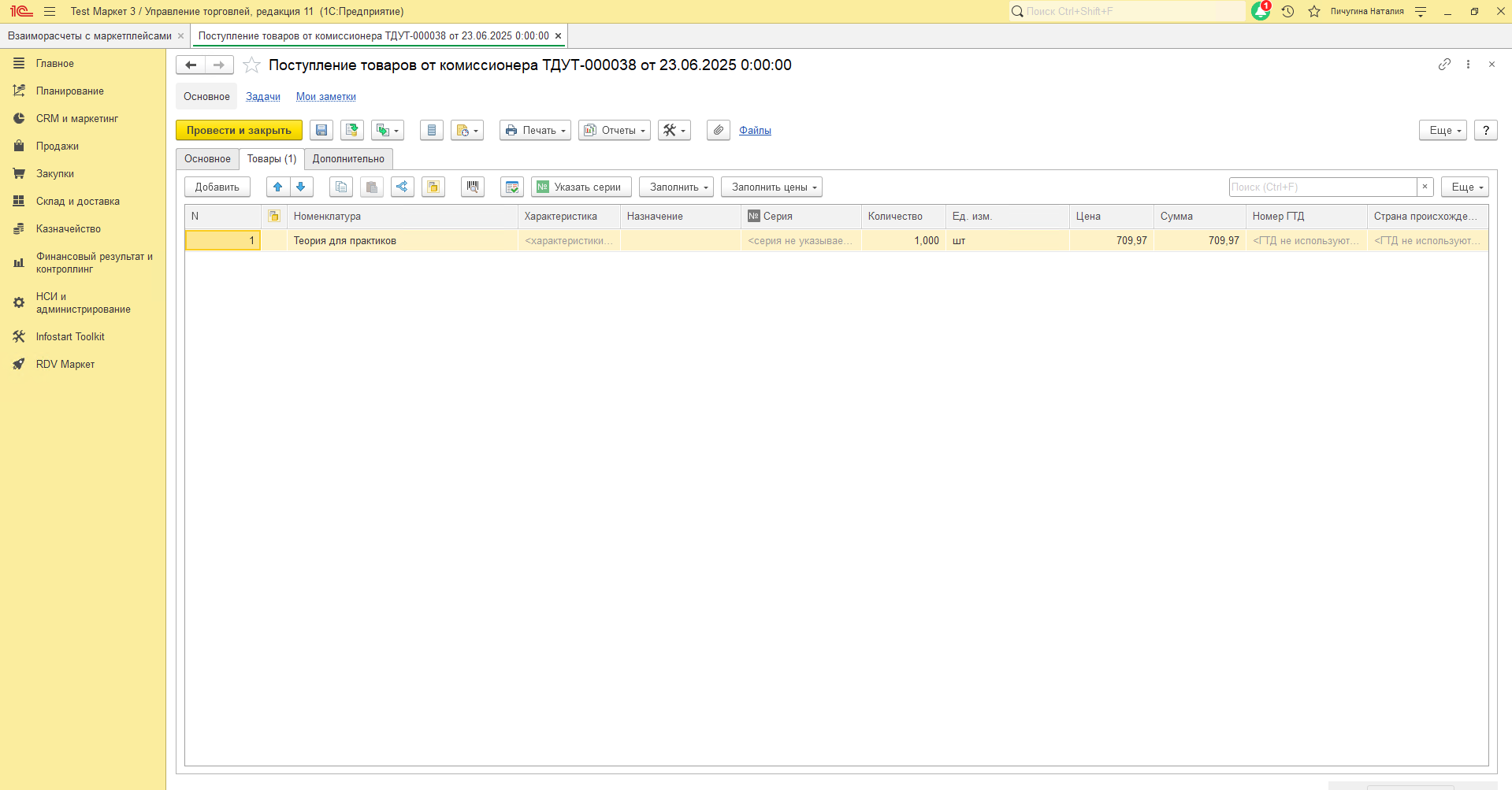Screen dimensions: 1512x790
Task: Open the document status dropdown with clock icon
Action: click(467, 130)
